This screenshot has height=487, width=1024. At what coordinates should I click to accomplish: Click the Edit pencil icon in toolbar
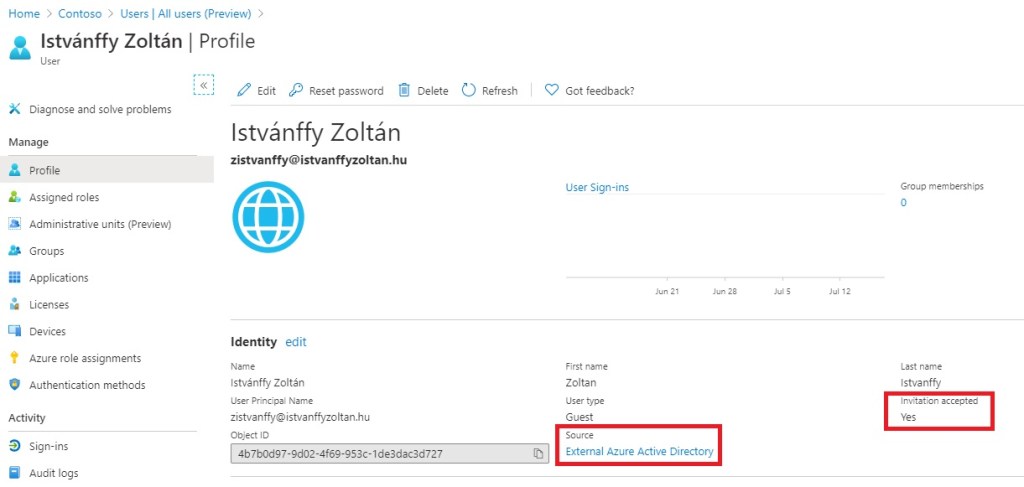point(244,90)
